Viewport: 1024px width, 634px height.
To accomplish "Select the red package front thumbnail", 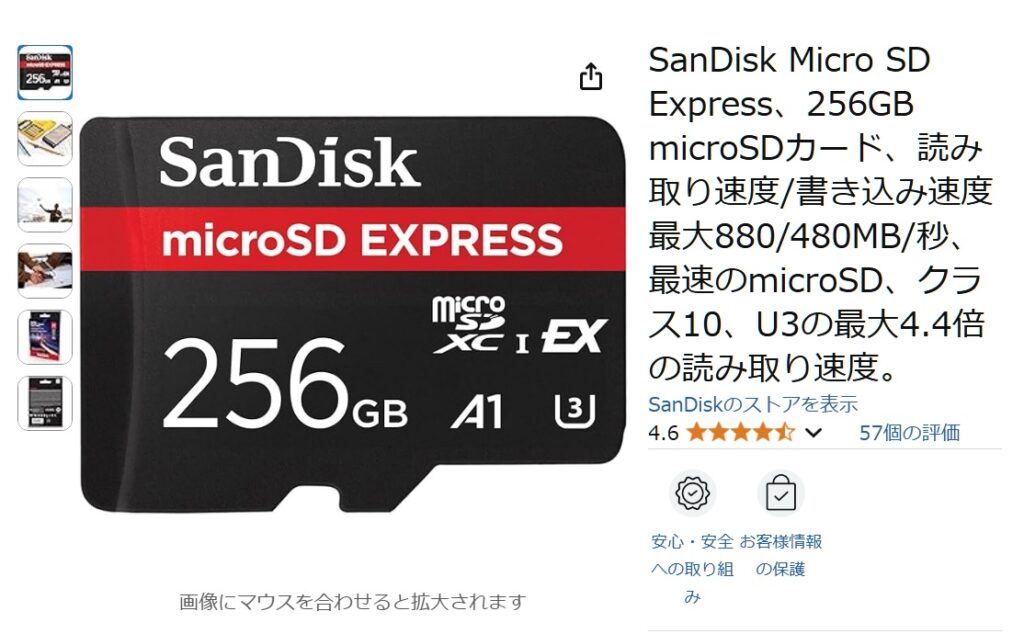I will click(x=44, y=337).
